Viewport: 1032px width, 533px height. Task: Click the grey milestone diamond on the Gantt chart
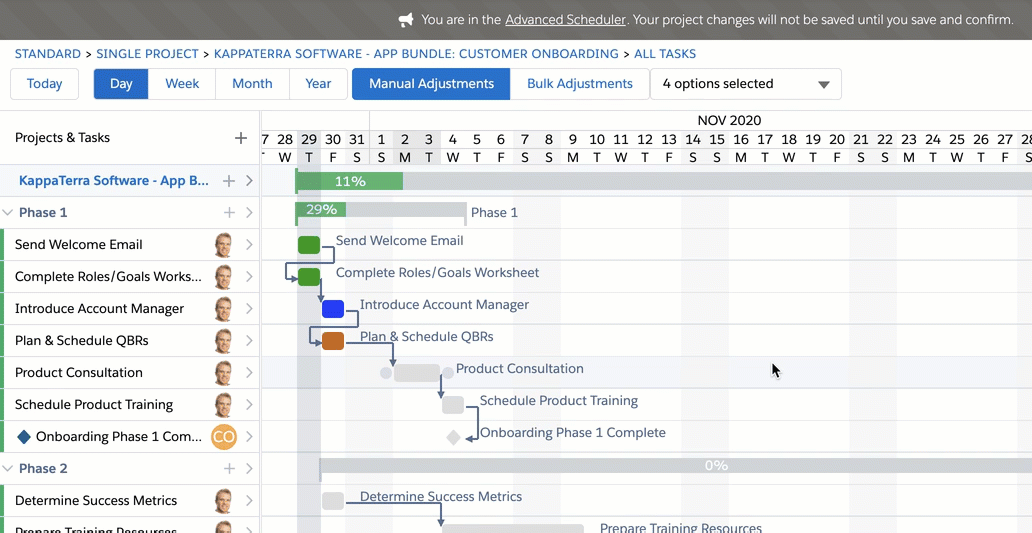(453, 437)
